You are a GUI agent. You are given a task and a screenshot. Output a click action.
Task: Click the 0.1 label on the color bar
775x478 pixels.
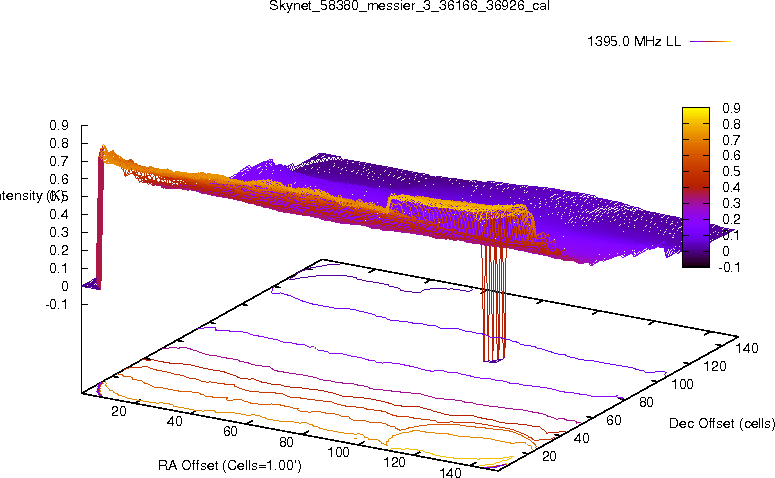731,235
